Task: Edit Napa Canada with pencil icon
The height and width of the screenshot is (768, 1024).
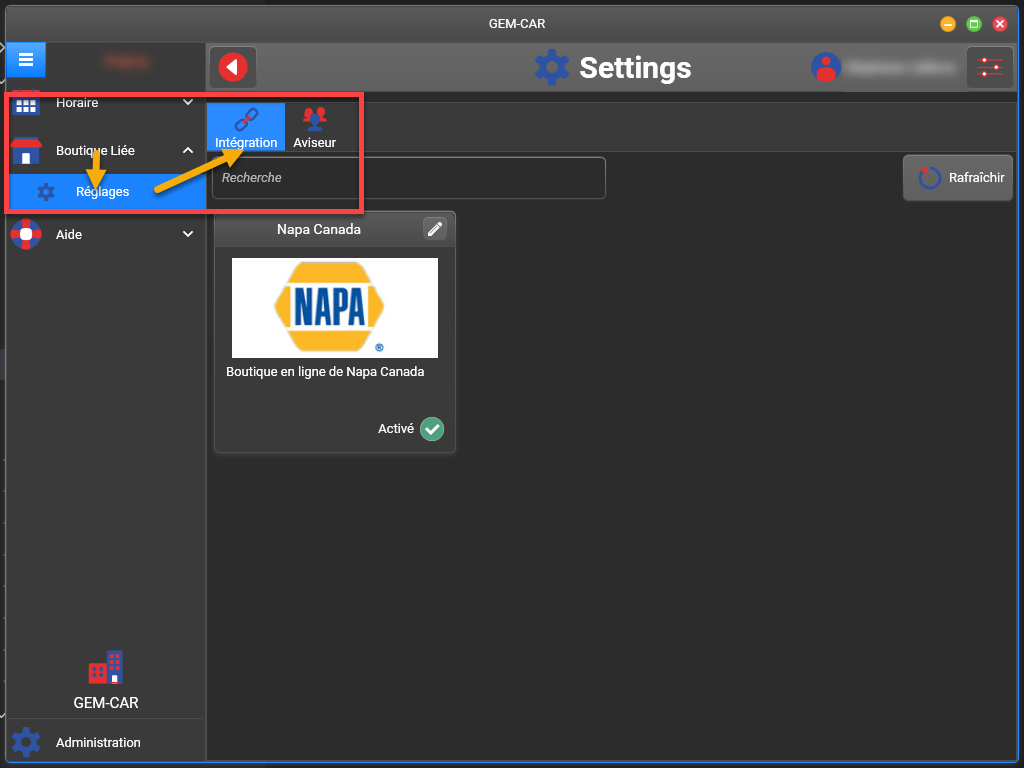Action: click(x=435, y=229)
